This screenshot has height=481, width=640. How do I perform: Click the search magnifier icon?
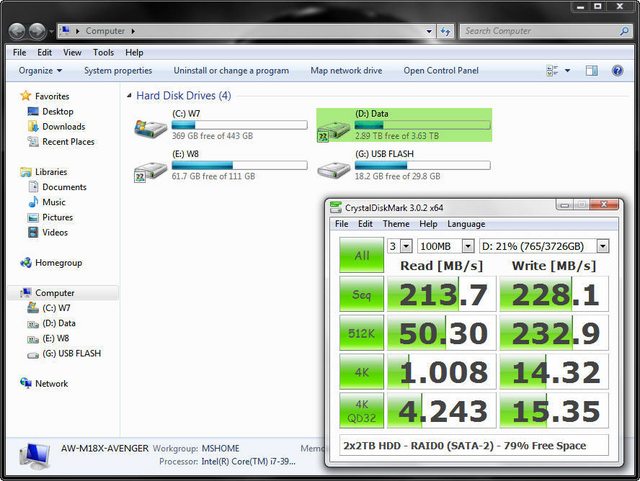(624, 31)
